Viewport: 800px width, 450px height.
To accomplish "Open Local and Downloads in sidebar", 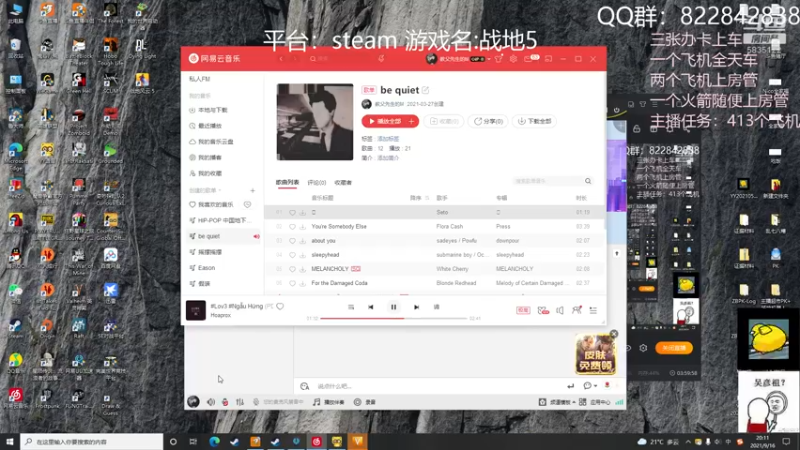I will [208, 110].
